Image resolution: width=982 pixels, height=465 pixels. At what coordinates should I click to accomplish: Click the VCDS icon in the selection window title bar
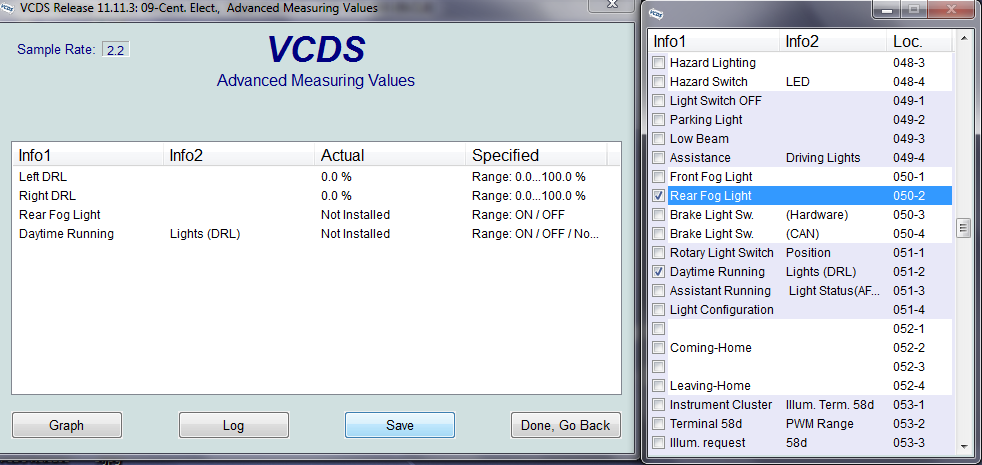pos(656,13)
